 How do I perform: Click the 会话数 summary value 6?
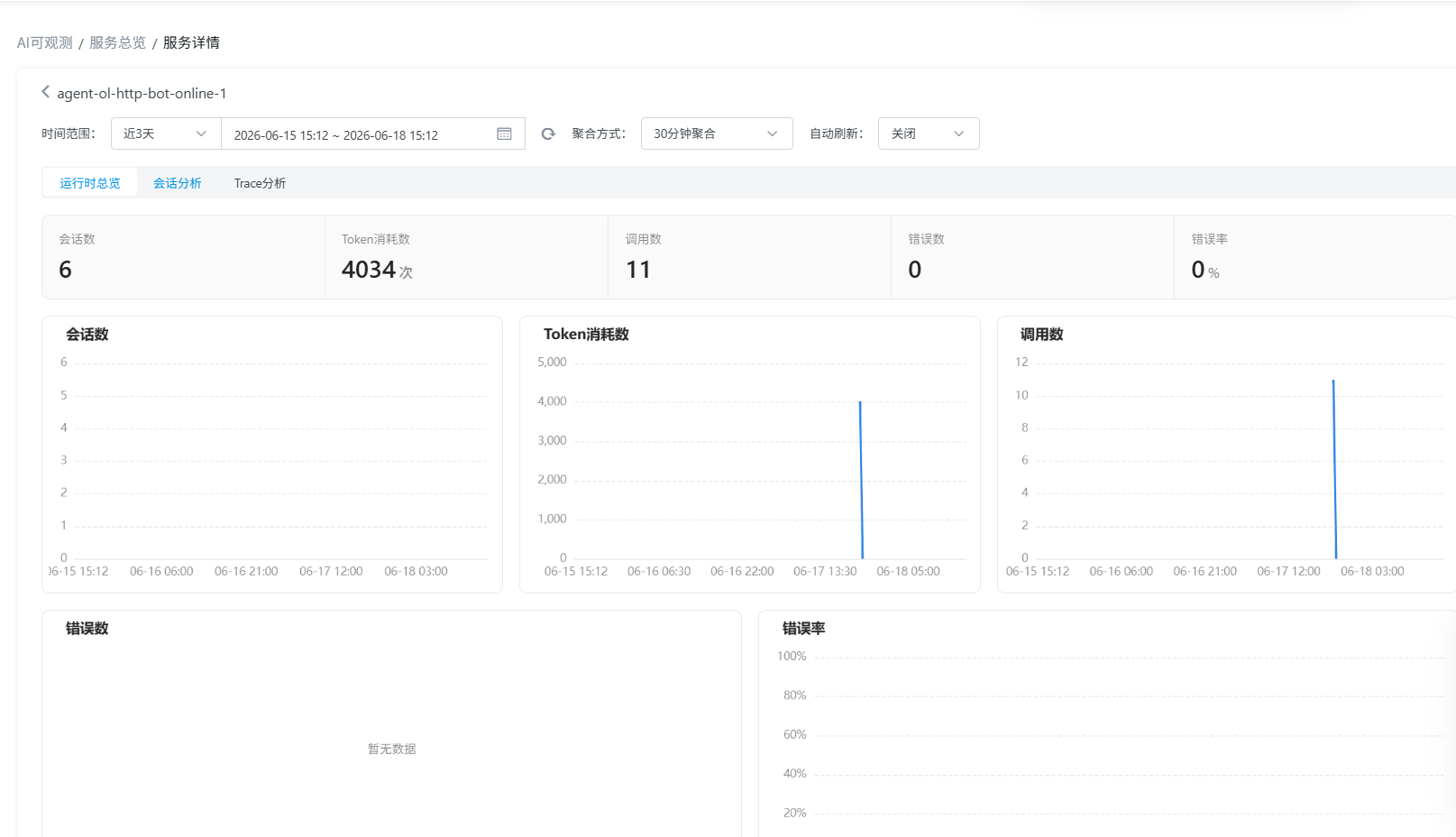(x=65, y=270)
